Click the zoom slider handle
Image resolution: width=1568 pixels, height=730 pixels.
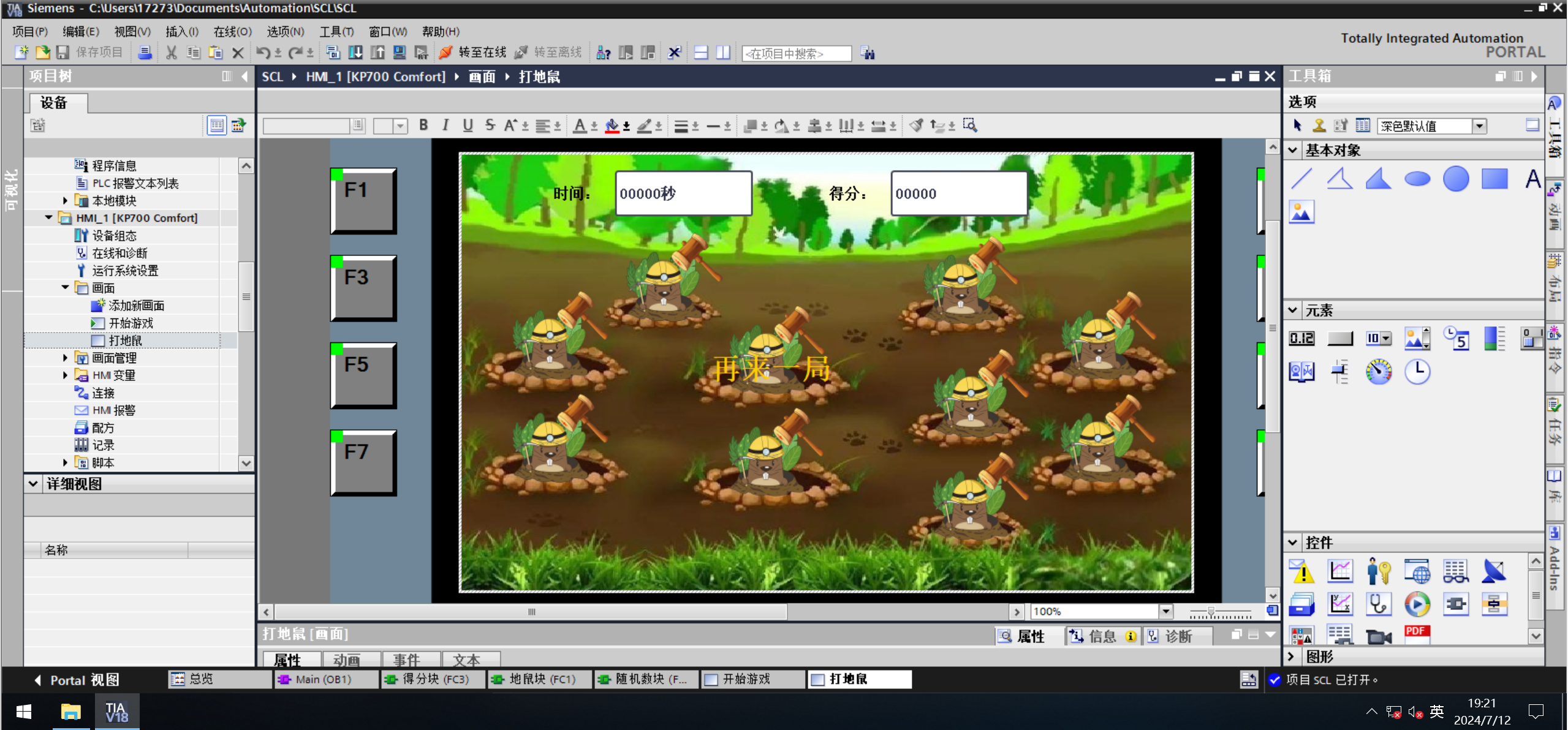[x=1211, y=611]
